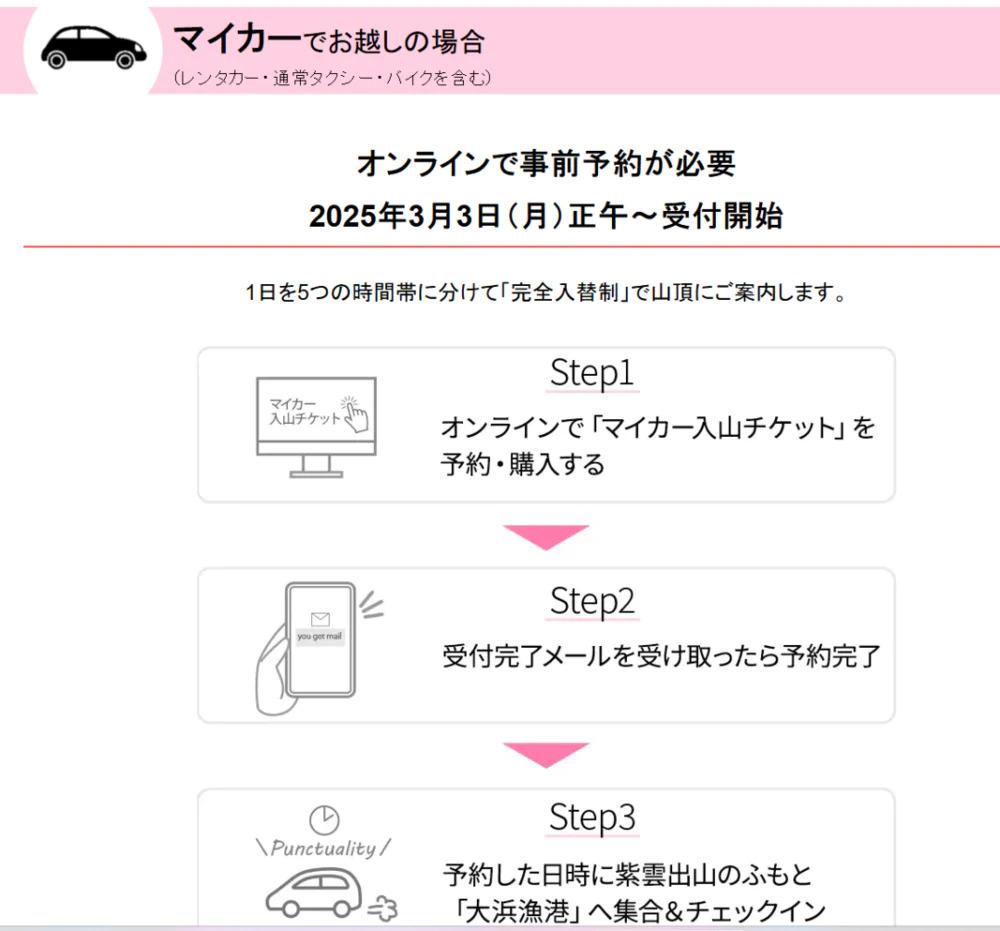Select the Step3 heading
Screen dimensions: 1000x931
tap(592, 817)
